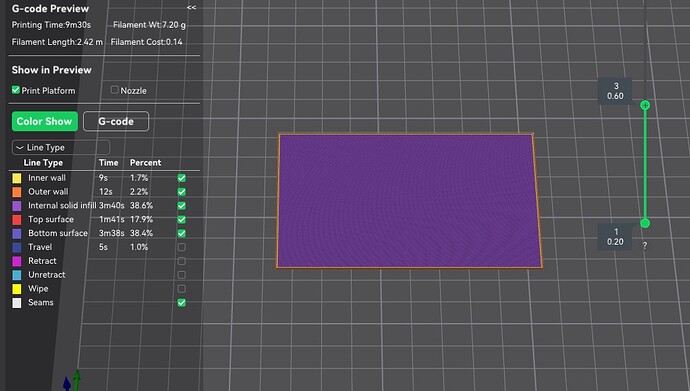Disable the Seams visibility checkbox
This screenshot has width=690, height=391.
pyautogui.click(x=181, y=303)
